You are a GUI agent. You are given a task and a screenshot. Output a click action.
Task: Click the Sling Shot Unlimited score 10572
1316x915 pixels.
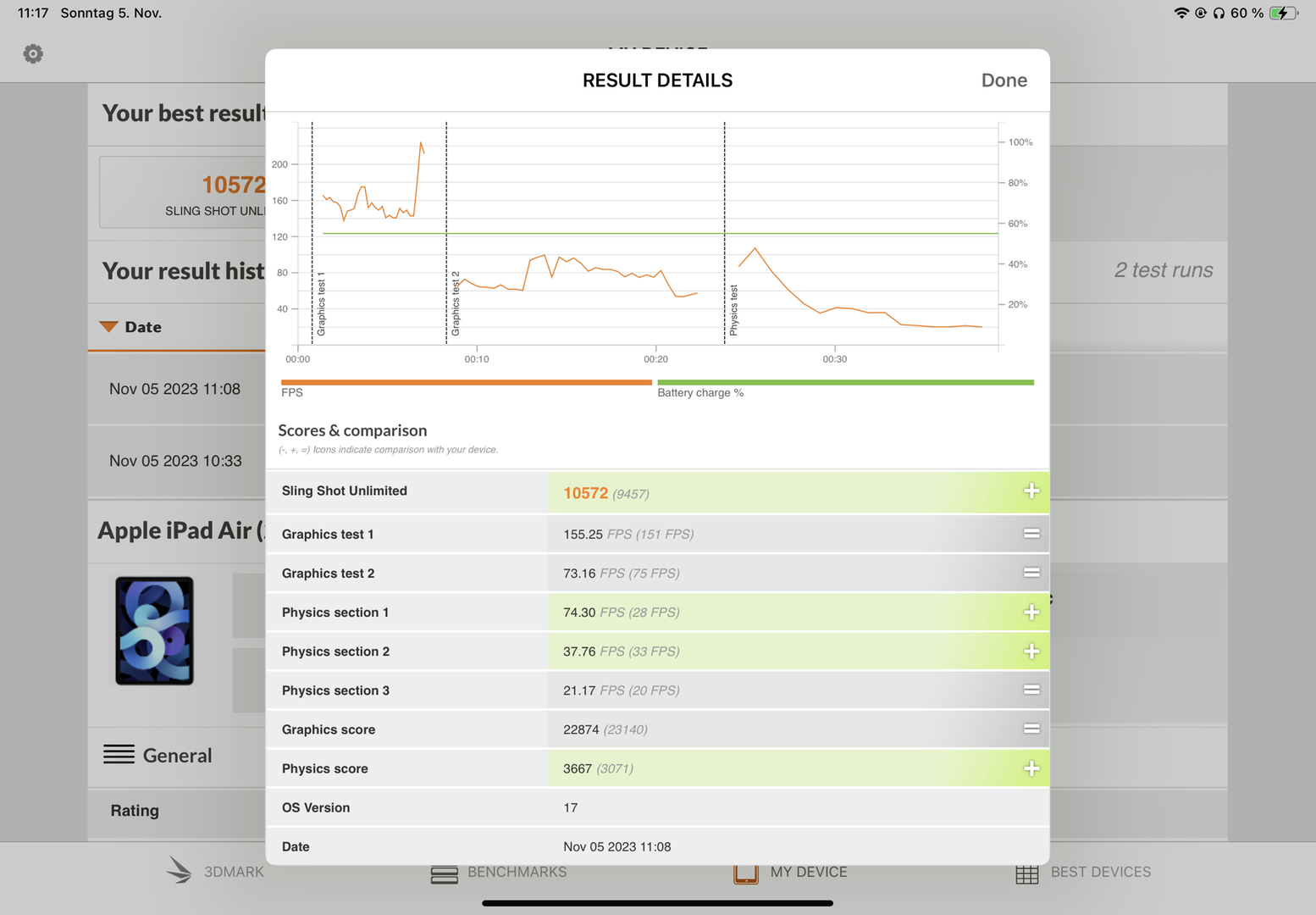point(585,493)
